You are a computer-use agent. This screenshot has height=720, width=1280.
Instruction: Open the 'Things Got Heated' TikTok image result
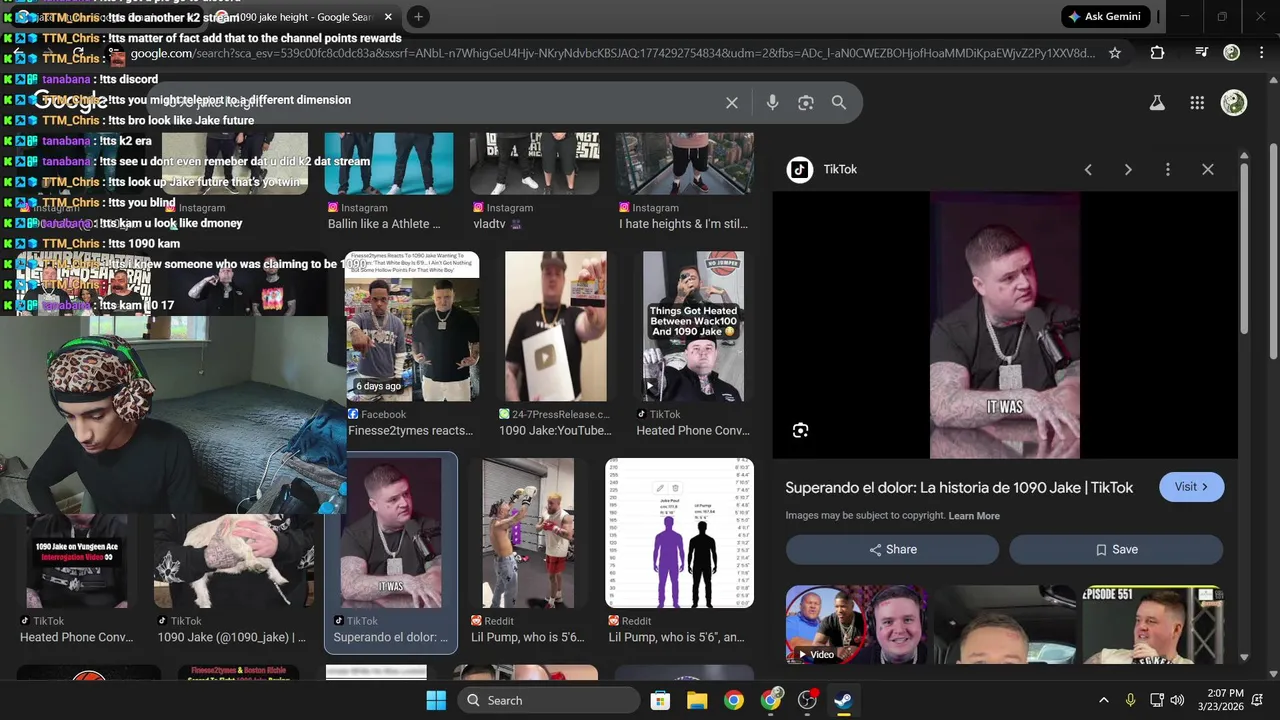pos(693,326)
